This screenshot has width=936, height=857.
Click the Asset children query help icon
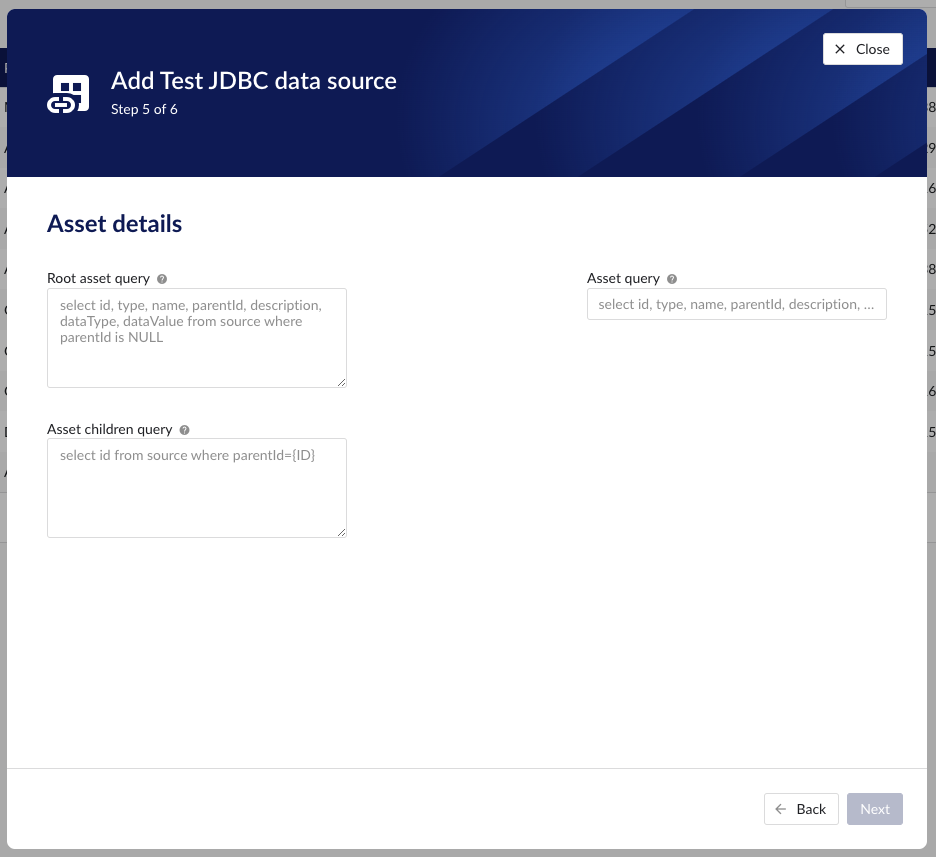pos(184,429)
